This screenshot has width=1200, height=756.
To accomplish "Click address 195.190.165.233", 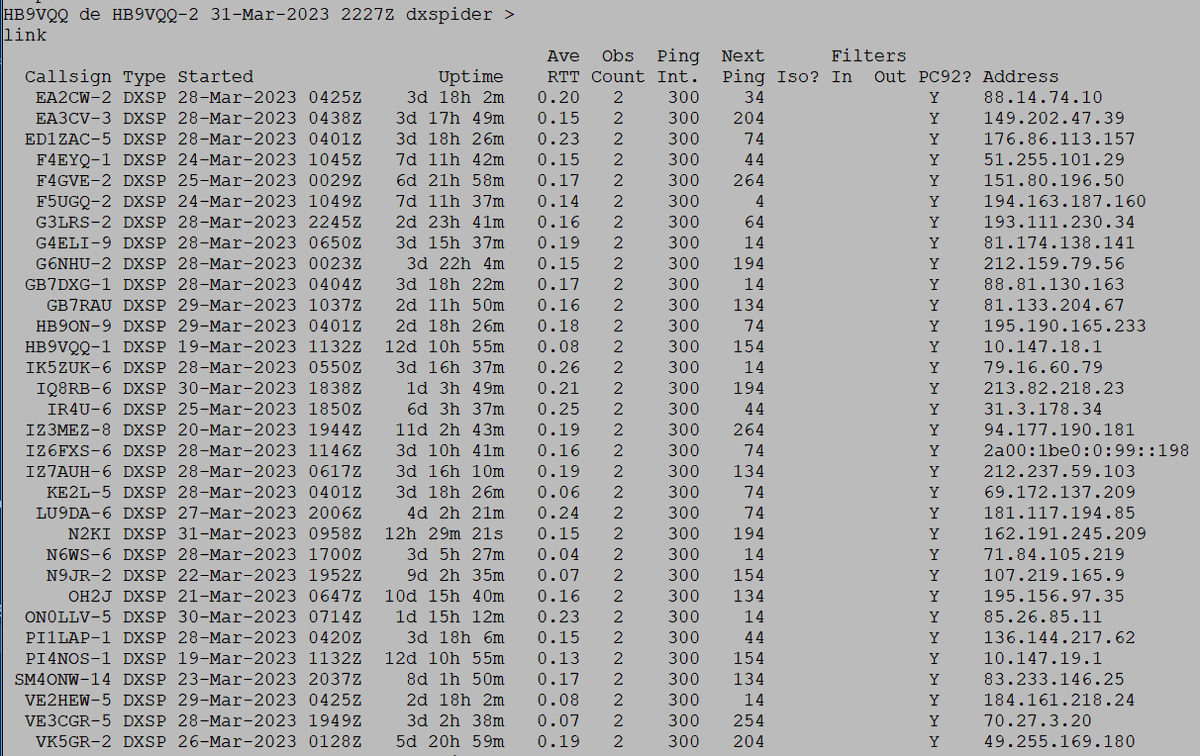I will coord(1065,326).
